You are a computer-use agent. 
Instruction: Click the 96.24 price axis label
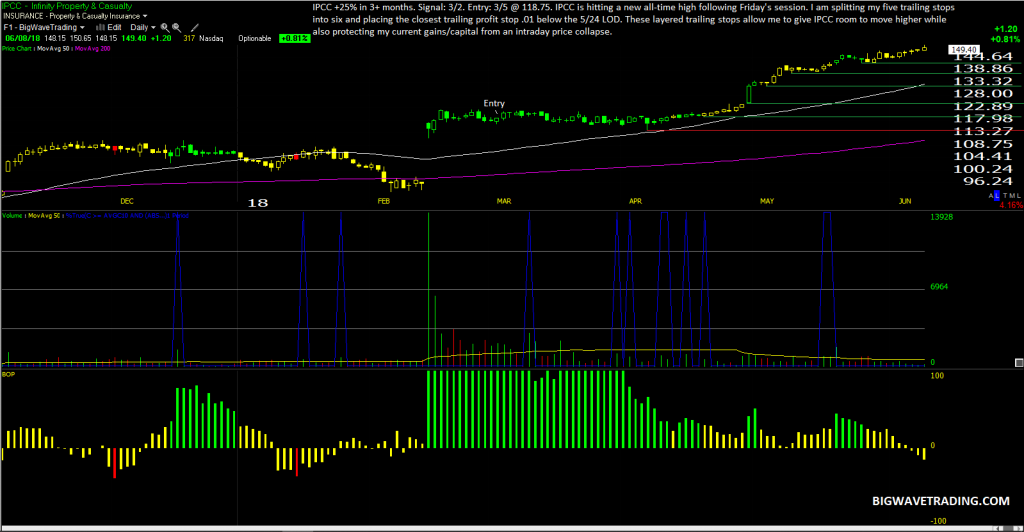click(987, 181)
